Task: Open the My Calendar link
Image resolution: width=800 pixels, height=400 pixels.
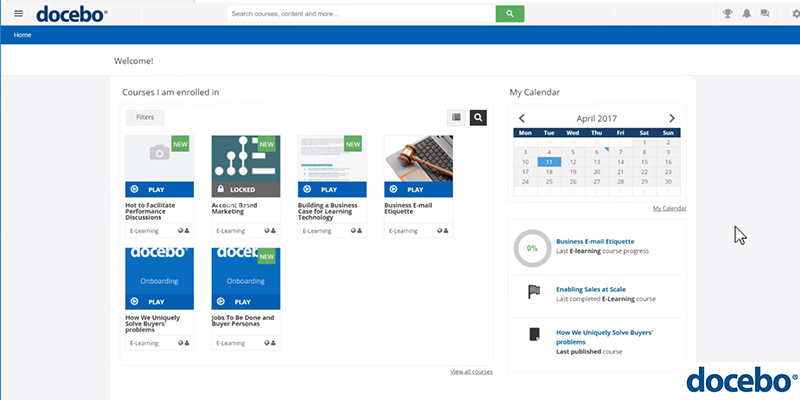Action: (669, 208)
